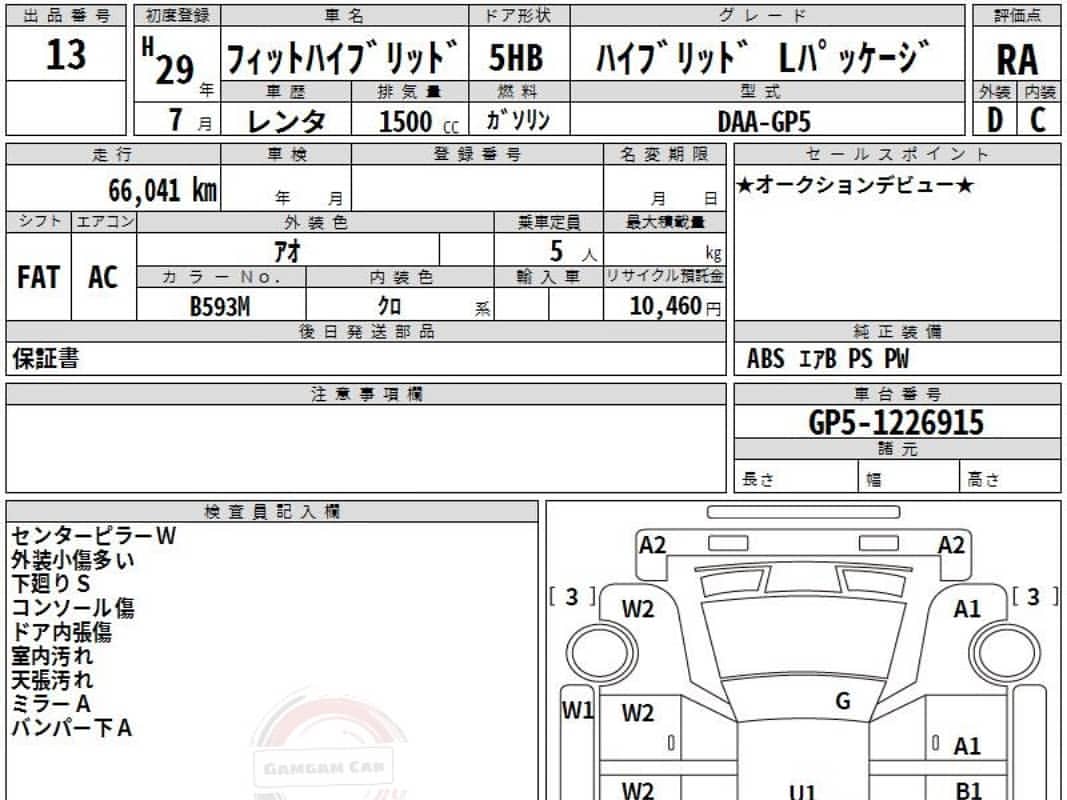Select air conditioner value AC
Viewport: 1067px width, 800px height.
pos(103,277)
